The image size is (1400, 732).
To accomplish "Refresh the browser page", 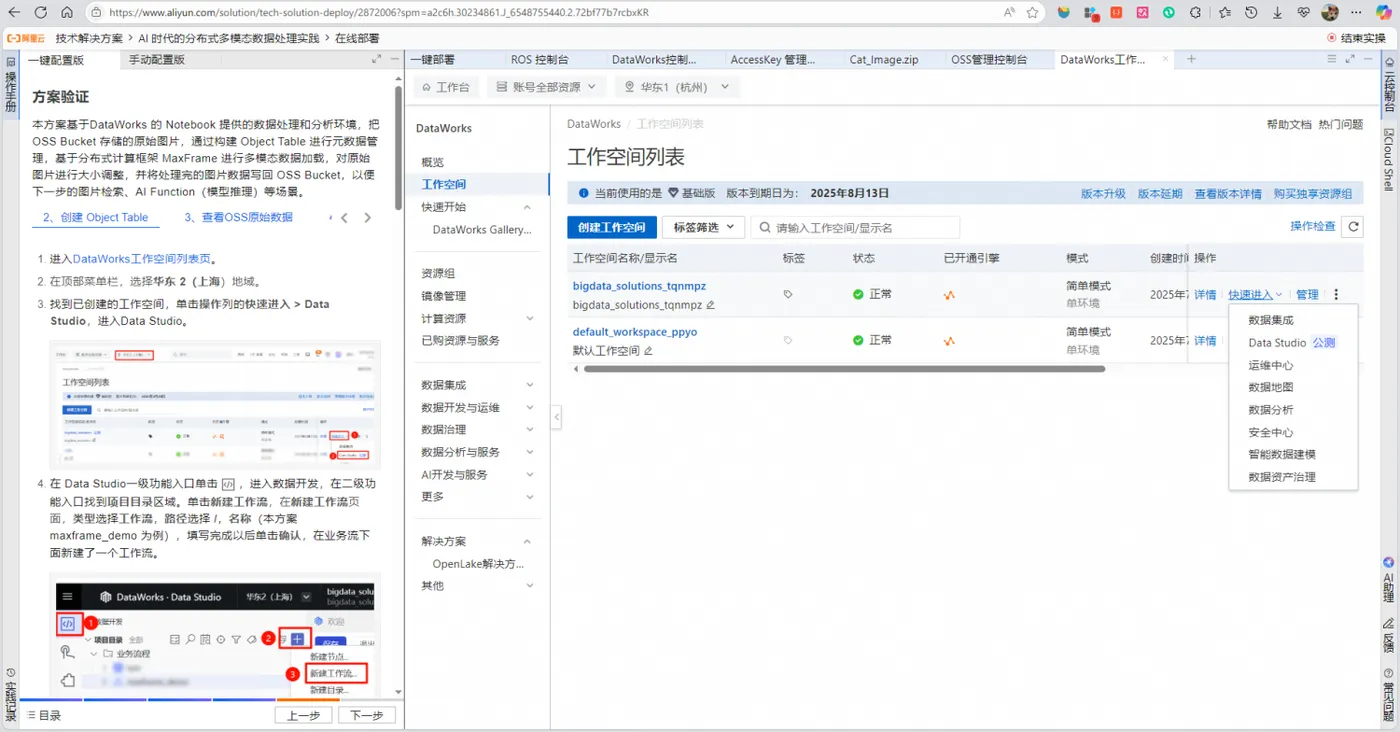I will [x=41, y=13].
